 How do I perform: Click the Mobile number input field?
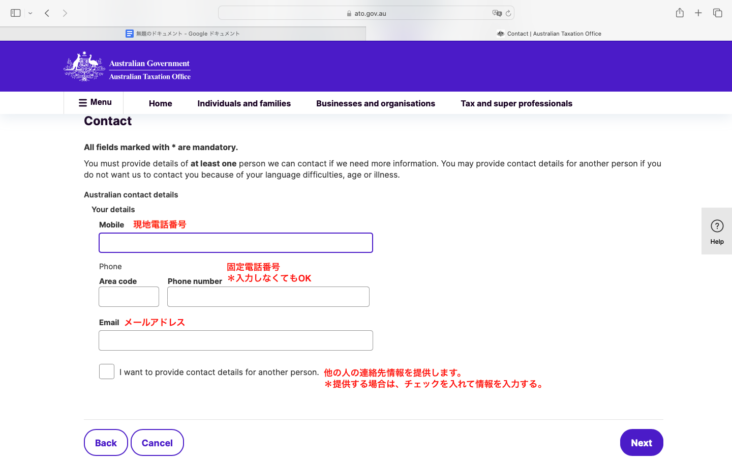(x=235, y=243)
